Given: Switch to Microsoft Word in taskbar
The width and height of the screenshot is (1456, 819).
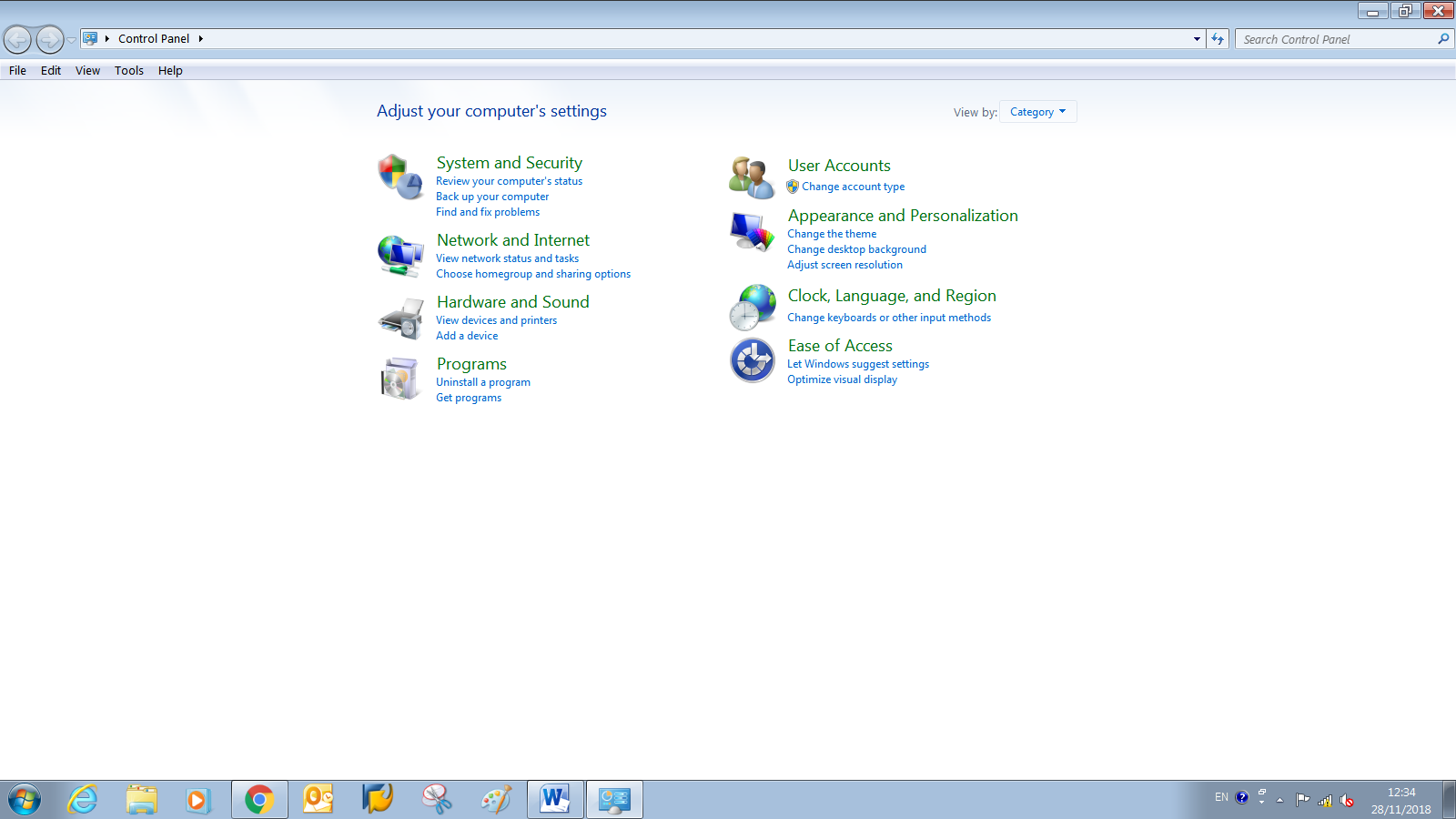Looking at the screenshot, I should point(555,800).
